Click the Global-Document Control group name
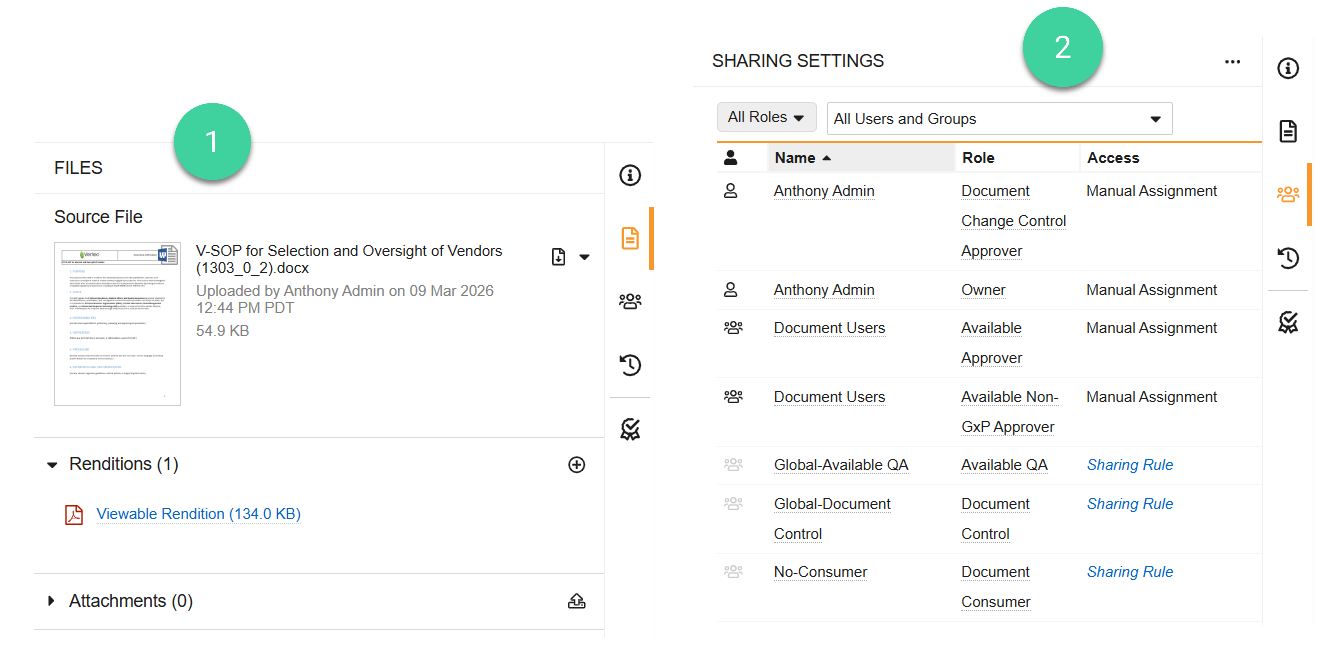1340x649 pixels. click(831, 504)
